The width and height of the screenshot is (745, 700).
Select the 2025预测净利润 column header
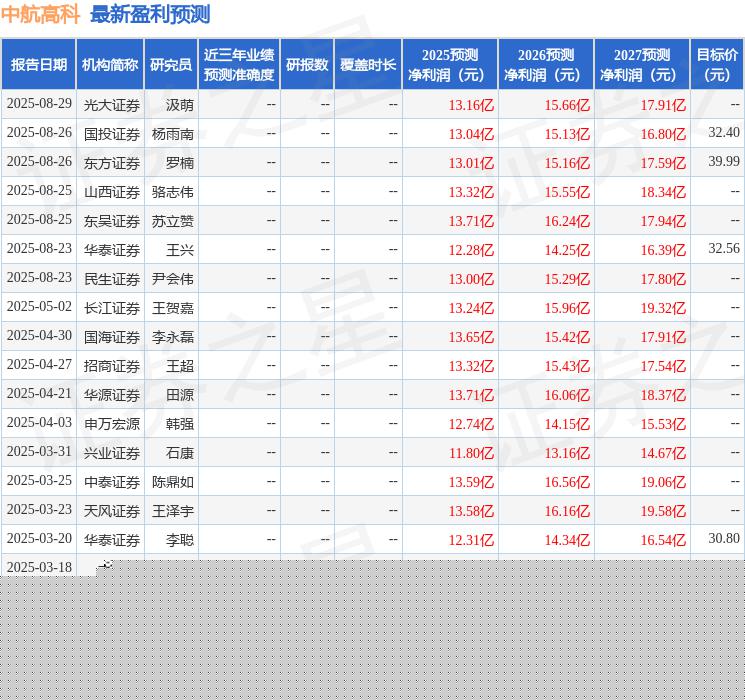click(450, 65)
